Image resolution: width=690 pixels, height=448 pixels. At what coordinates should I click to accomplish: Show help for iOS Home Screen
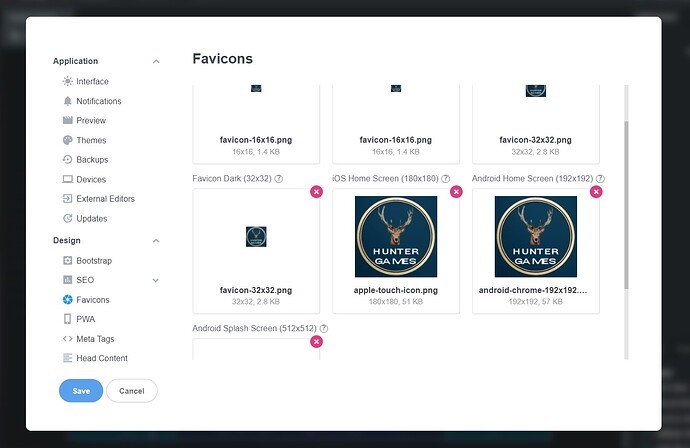(x=446, y=179)
